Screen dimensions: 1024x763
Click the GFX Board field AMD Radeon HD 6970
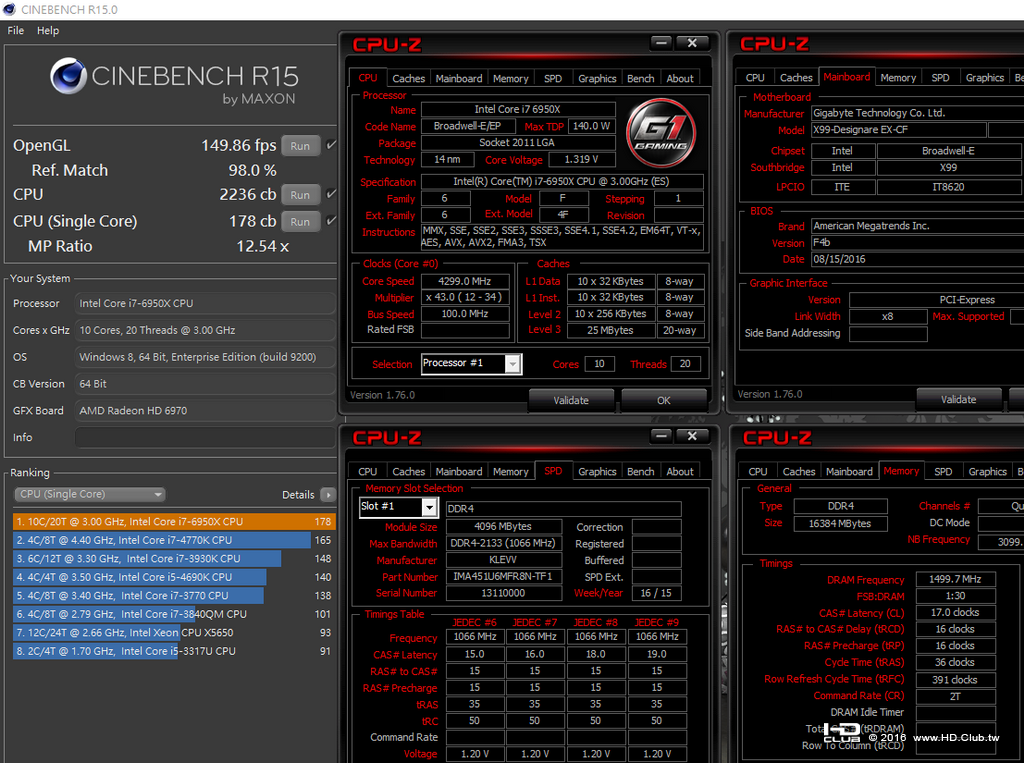[x=205, y=411]
